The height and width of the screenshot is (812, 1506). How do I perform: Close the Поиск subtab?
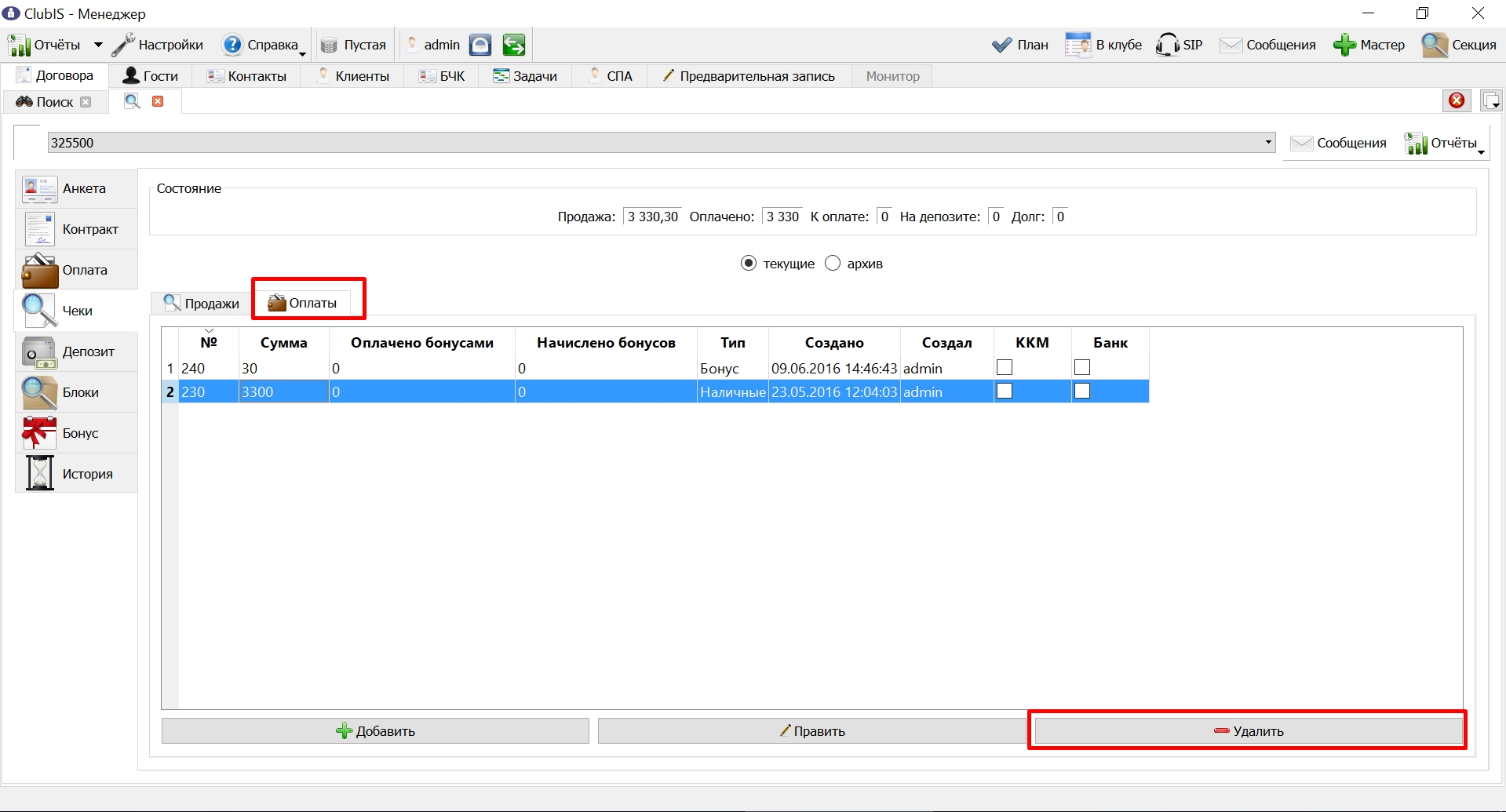[x=86, y=102]
